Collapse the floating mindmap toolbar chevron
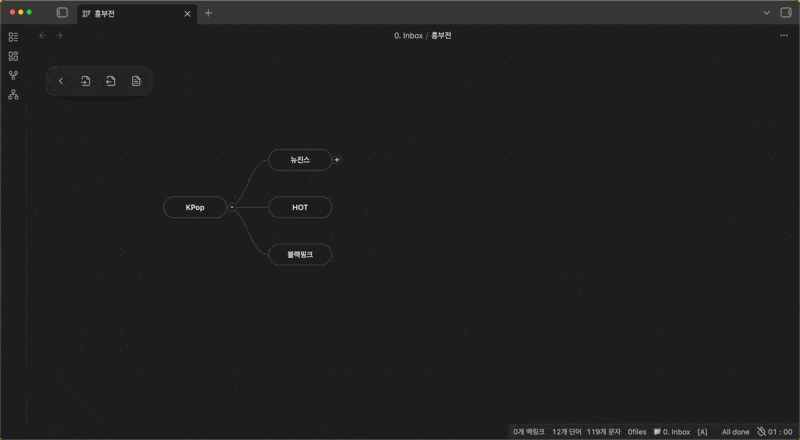This screenshot has width=800, height=440. pos(61,81)
